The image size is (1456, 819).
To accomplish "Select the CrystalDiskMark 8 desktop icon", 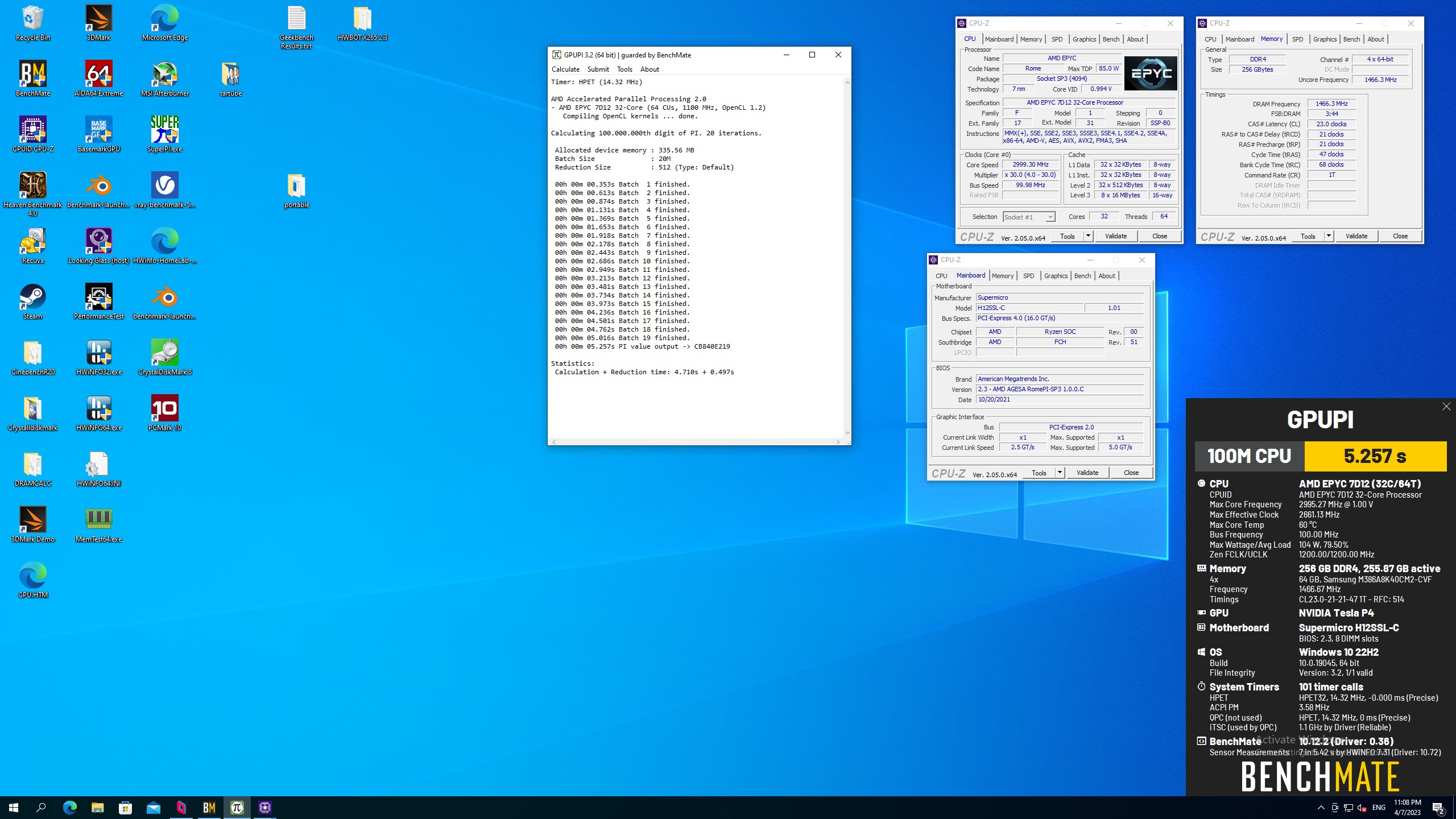I will [x=165, y=358].
